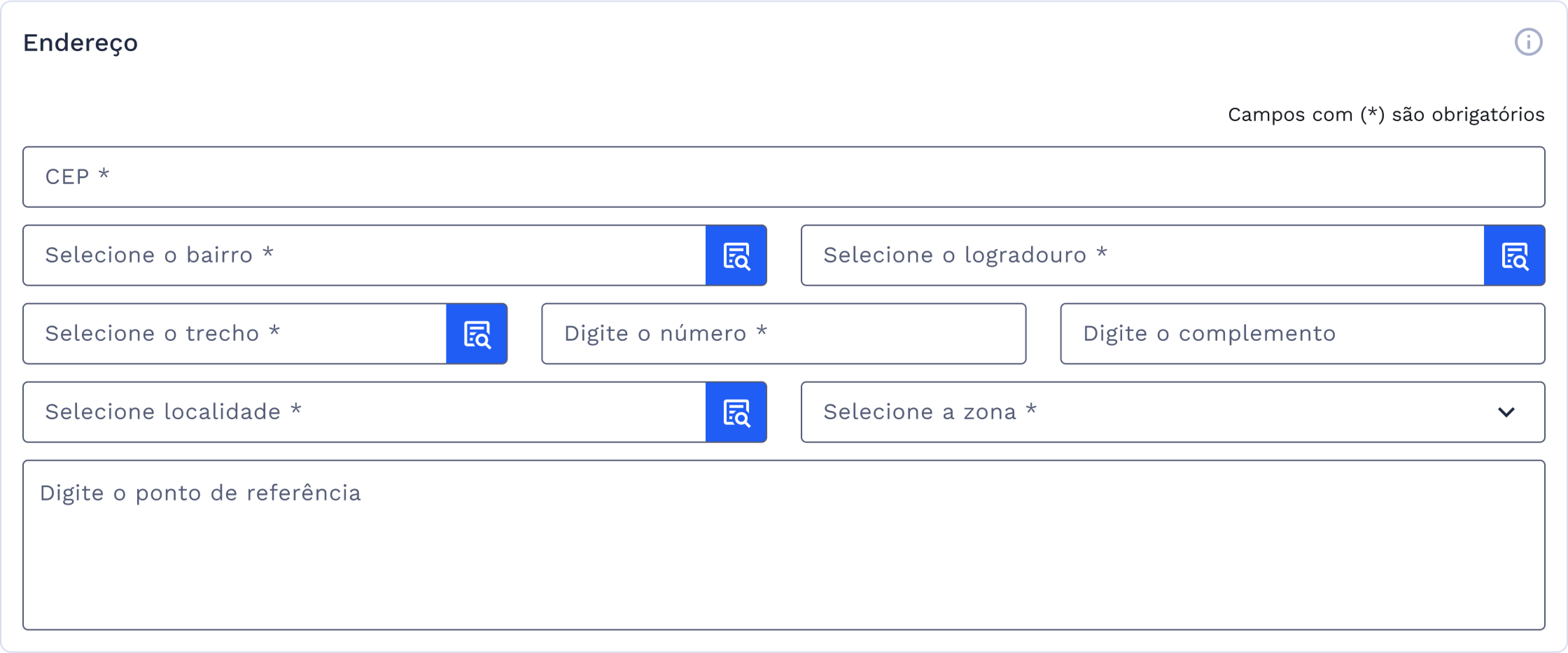Click the 'CEP *' placeholder label

pyautogui.click(x=77, y=177)
